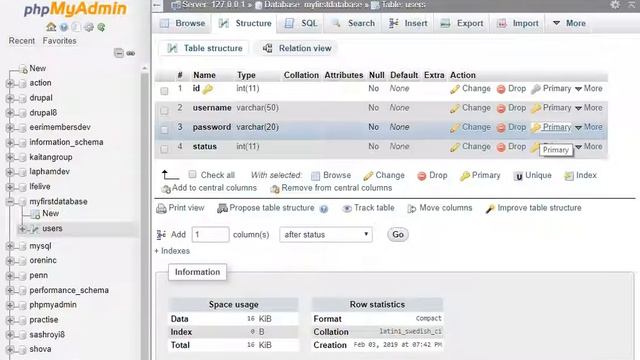Expand the Indexes section
Image resolution: width=640 pixels, height=360 pixels.
point(172,251)
